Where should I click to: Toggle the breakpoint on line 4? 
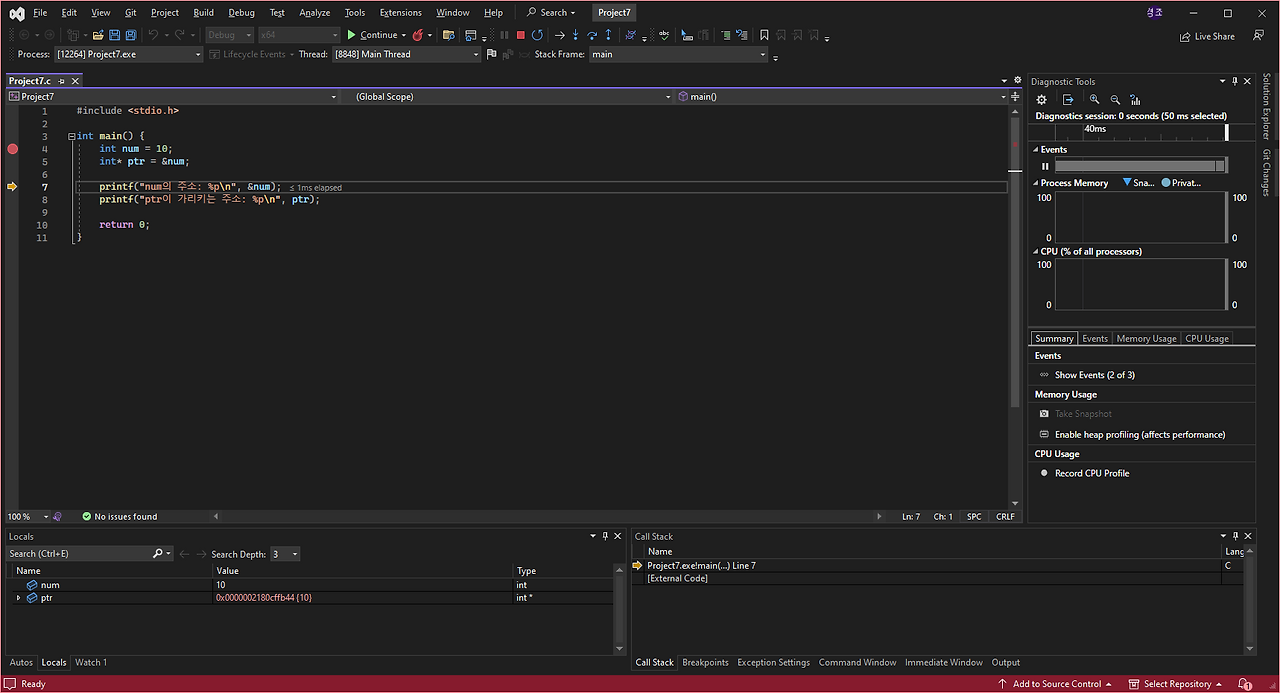pos(12,148)
